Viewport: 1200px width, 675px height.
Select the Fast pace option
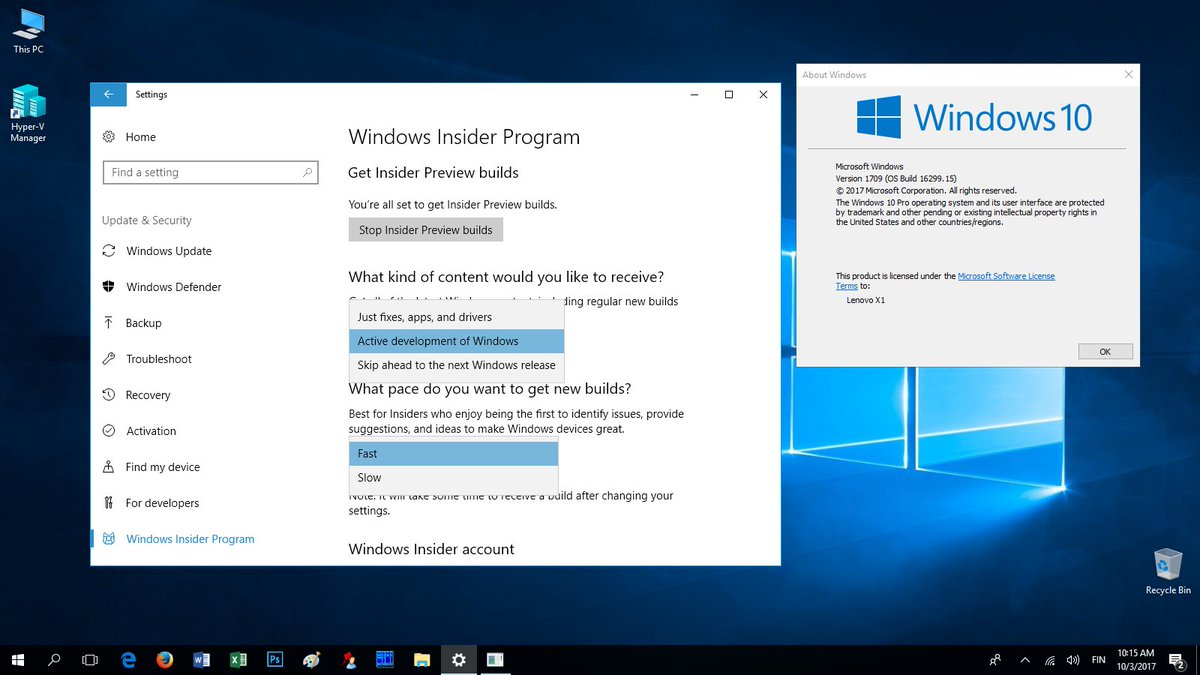pyautogui.click(x=453, y=453)
